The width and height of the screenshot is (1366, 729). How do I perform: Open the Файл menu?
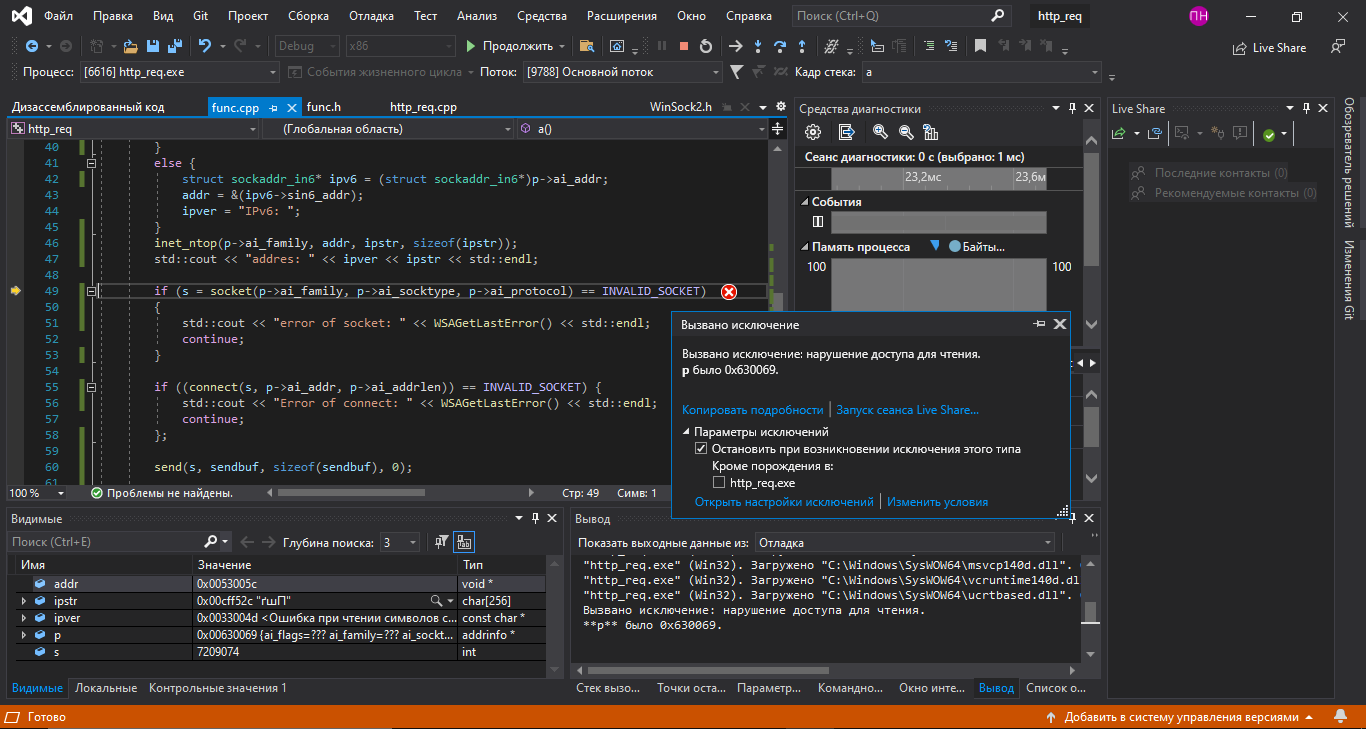click(x=58, y=16)
